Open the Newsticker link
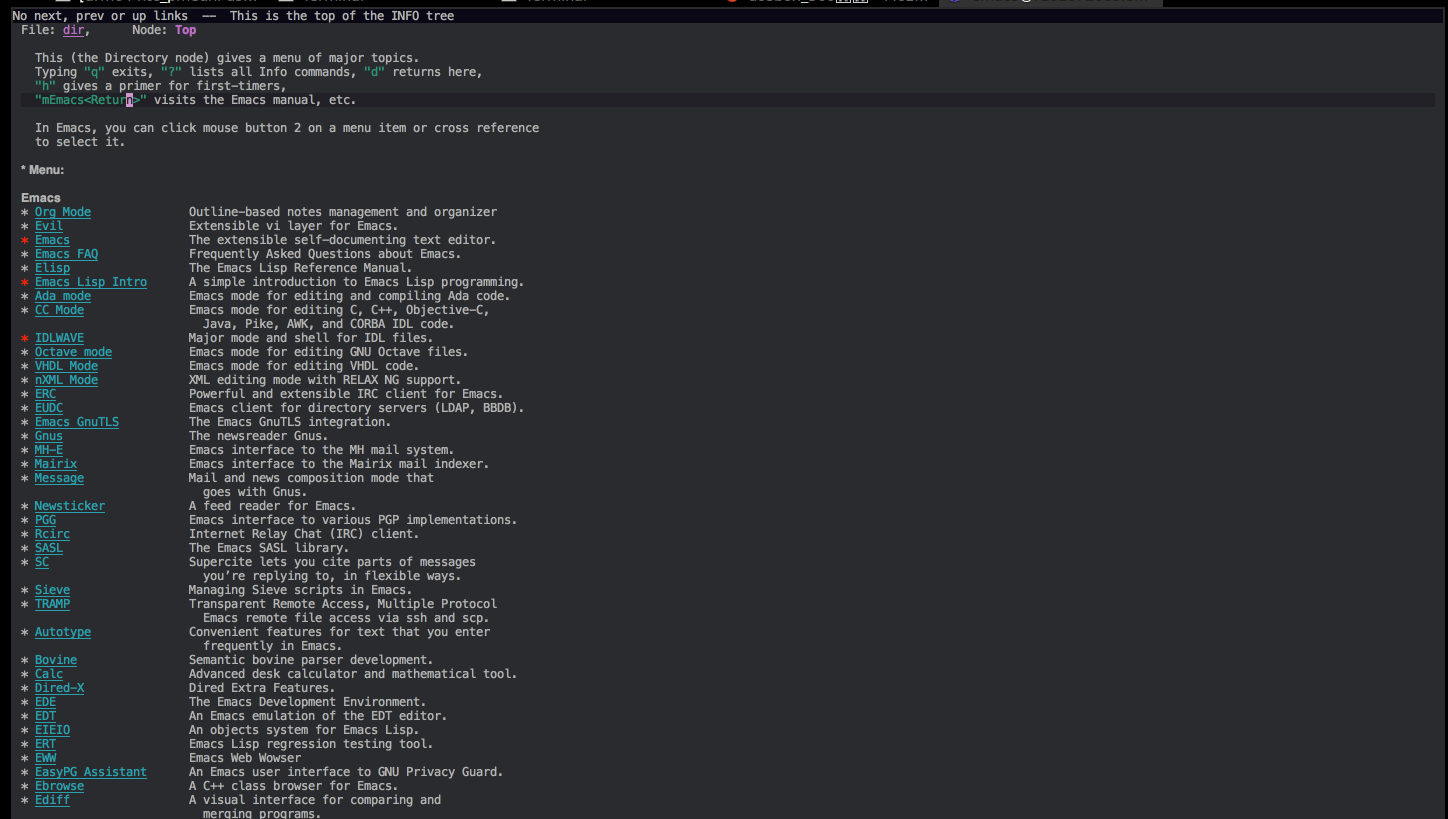 click(x=70, y=506)
